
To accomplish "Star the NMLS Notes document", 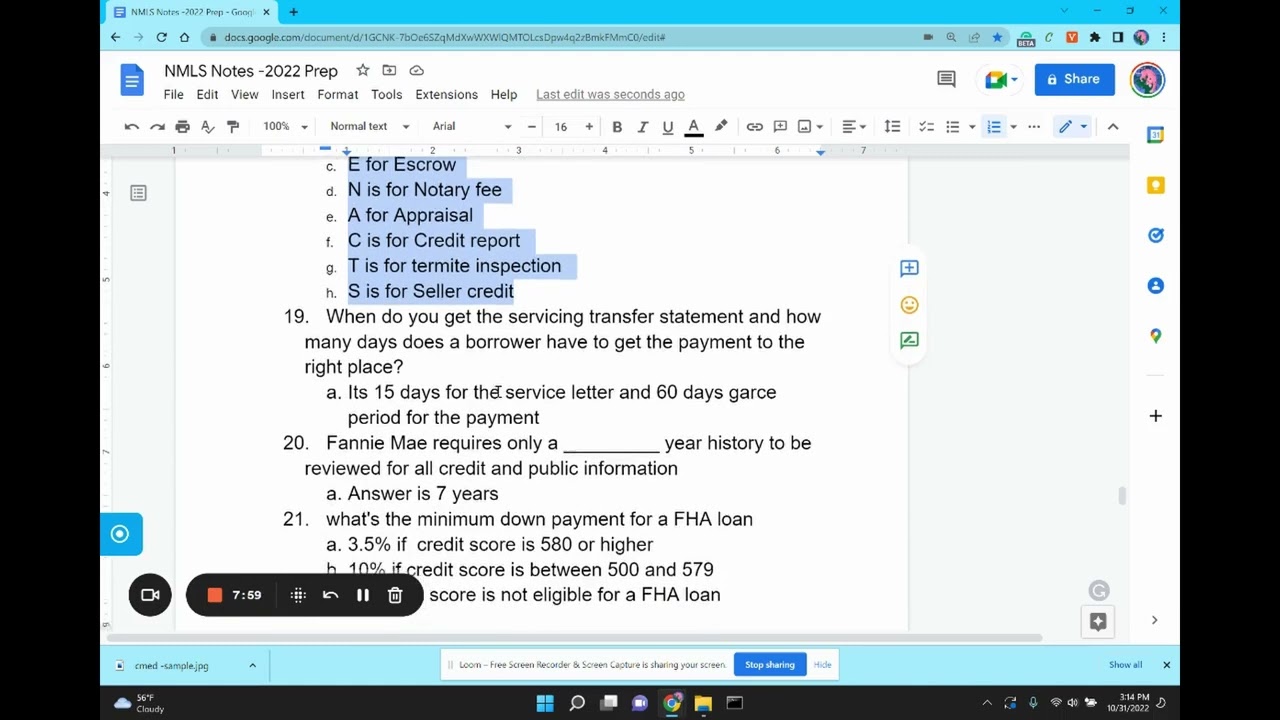I will point(363,71).
